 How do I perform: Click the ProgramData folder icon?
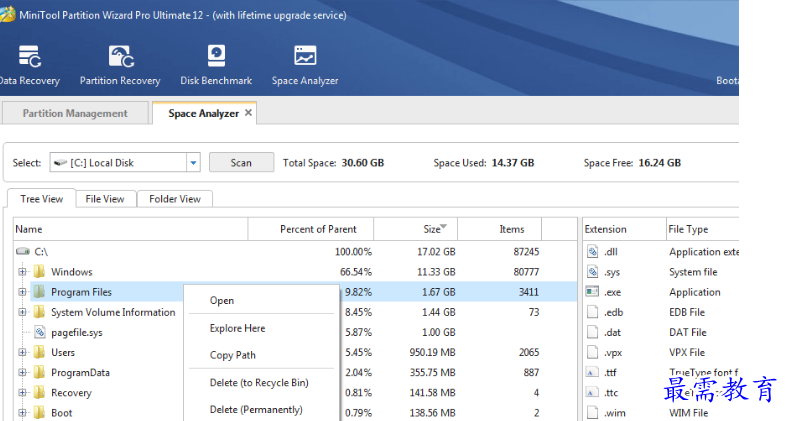click(x=40, y=372)
